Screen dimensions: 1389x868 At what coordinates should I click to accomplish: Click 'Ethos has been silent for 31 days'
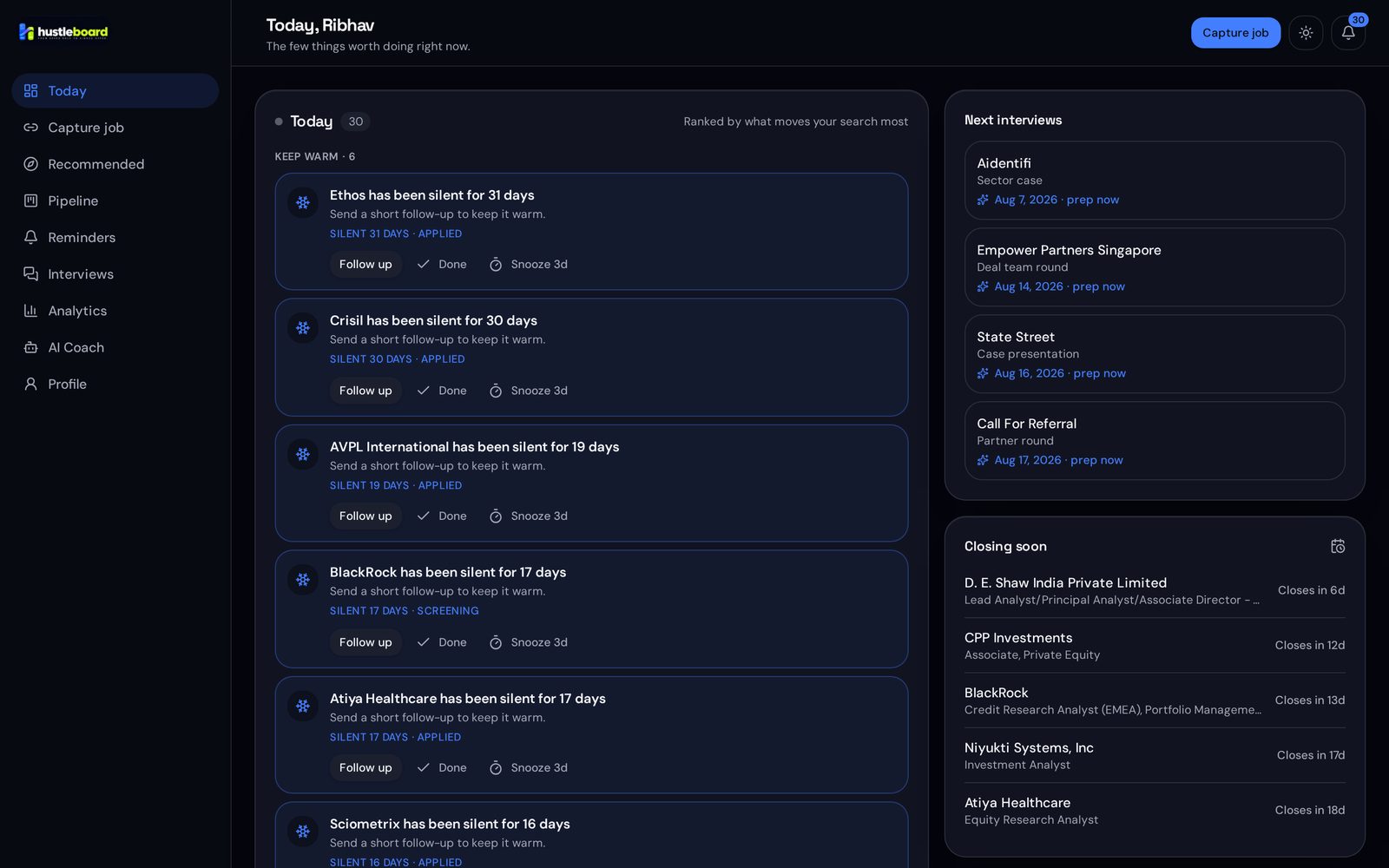pyautogui.click(x=431, y=195)
